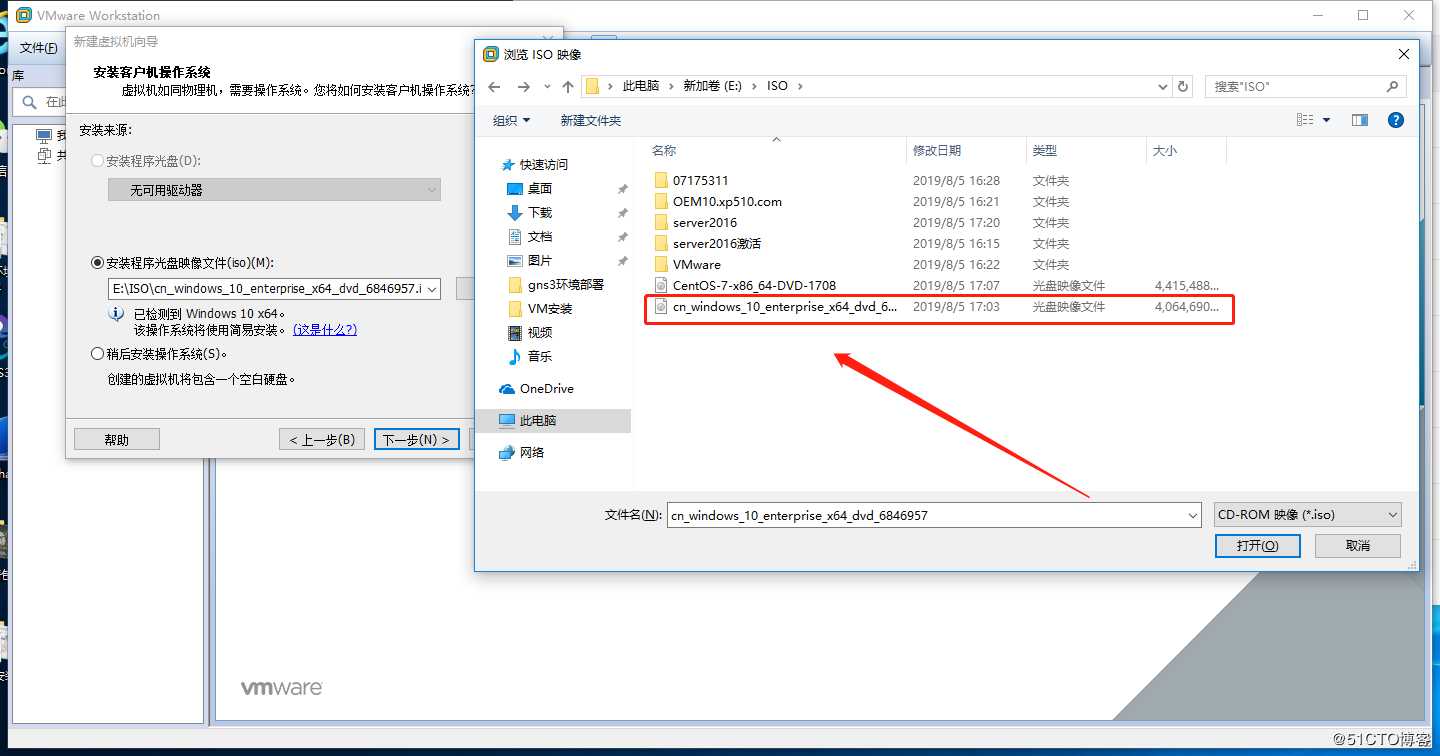The height and width of the screenshot is (756, 1440).
Task: Click 下一步(N) button in wizard
Action: click(417, 440)
